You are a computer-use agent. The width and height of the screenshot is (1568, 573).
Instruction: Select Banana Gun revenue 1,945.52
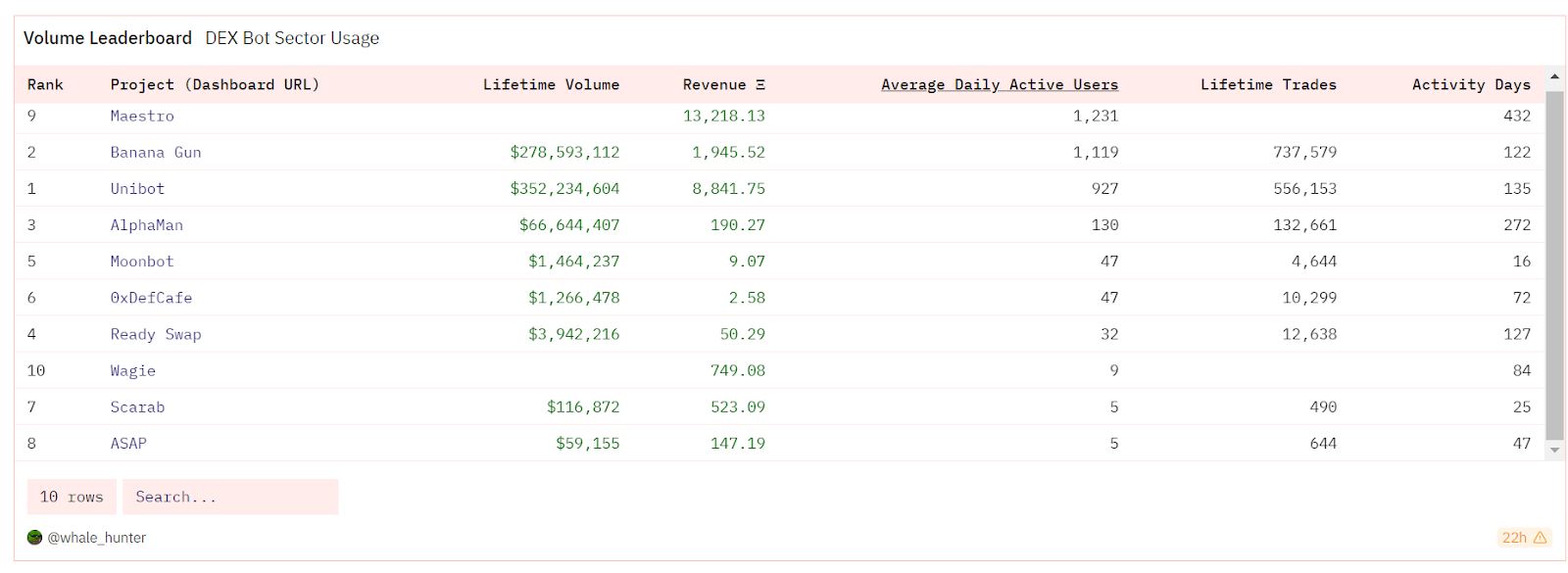(728, 152)
